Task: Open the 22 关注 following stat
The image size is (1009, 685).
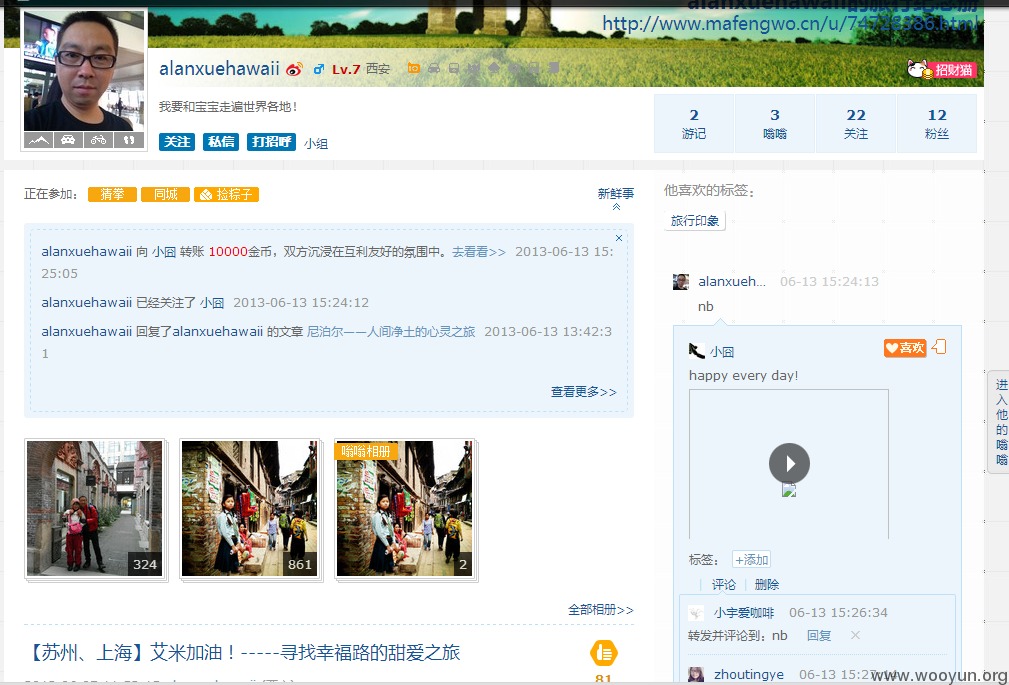Action: coord(856,124)
